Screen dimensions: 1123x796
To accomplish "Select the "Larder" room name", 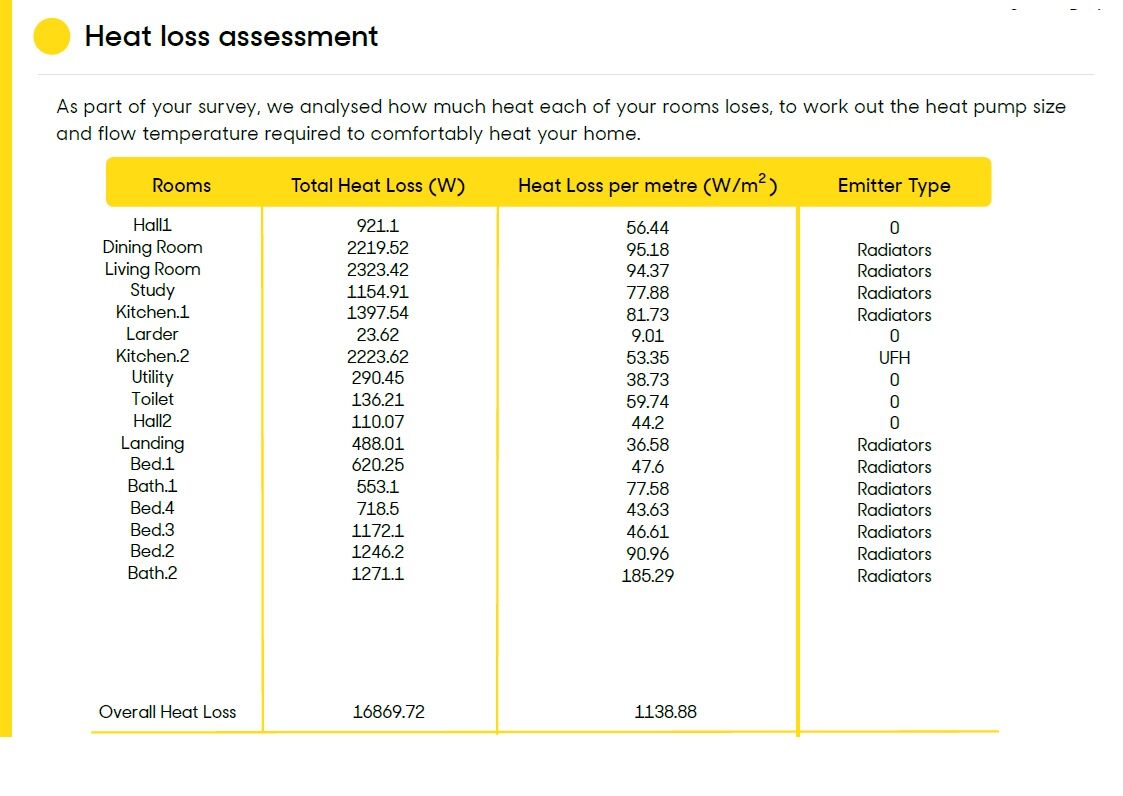I will point(153,334).
